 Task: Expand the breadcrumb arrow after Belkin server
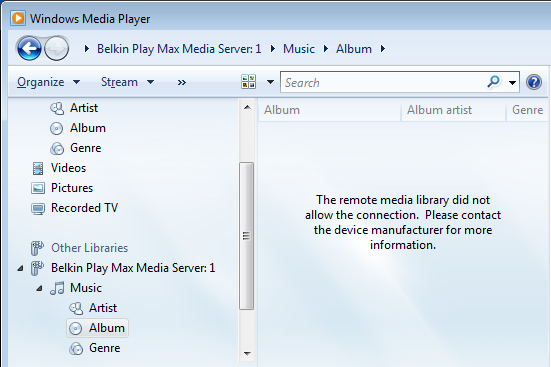(273, 49)
